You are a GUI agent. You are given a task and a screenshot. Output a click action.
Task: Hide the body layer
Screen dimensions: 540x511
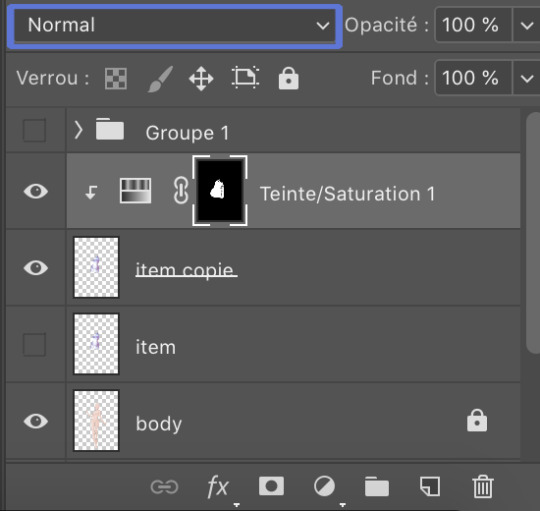tap(36, 421)
